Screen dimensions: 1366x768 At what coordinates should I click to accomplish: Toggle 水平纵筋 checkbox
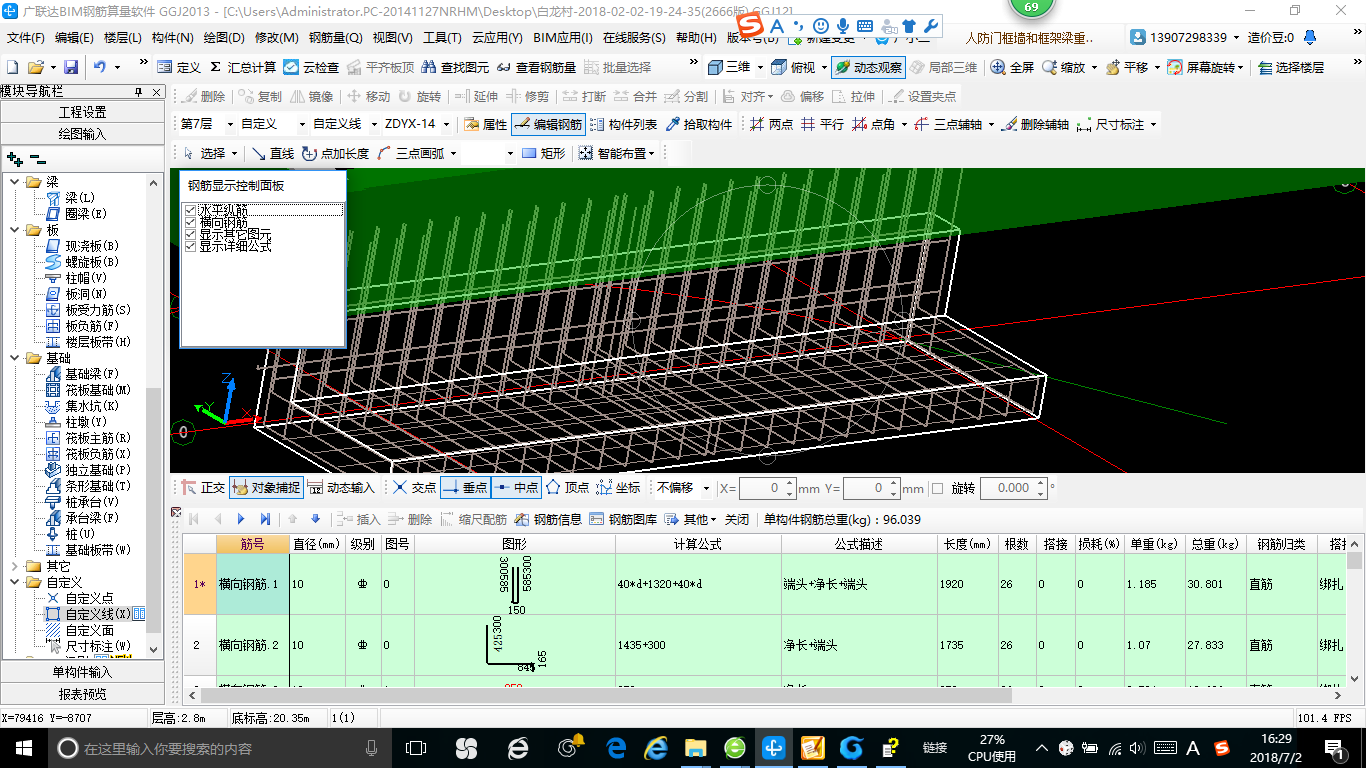coord(190,210)
